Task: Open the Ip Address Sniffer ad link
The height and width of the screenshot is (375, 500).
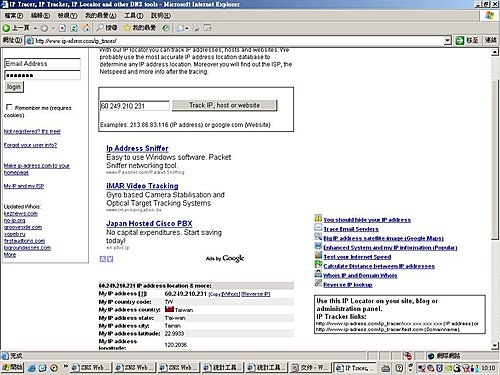Action: pos(137,148)
